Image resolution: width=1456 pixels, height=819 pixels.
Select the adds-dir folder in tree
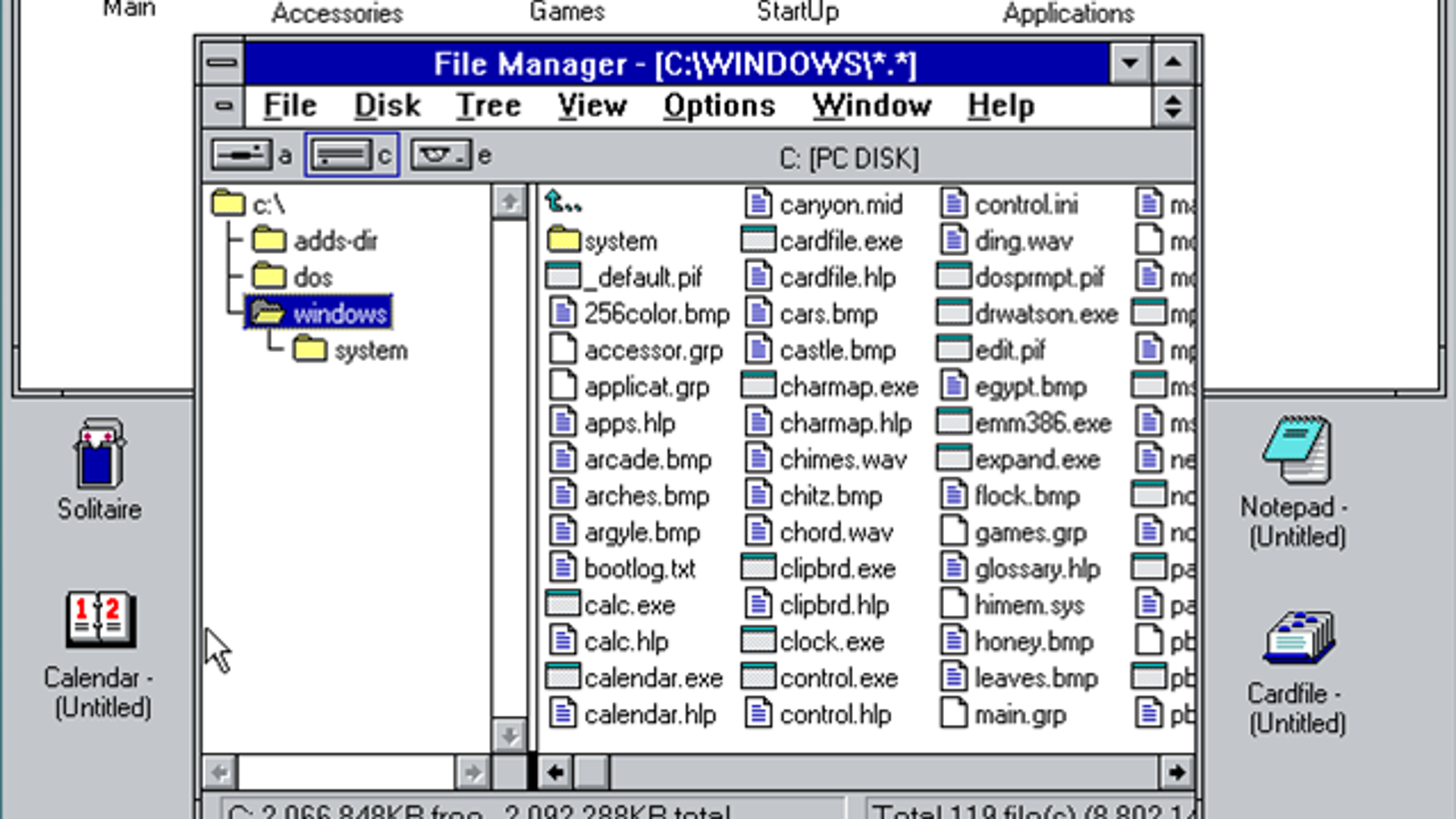pyautogui.click(x=268, y=240)
